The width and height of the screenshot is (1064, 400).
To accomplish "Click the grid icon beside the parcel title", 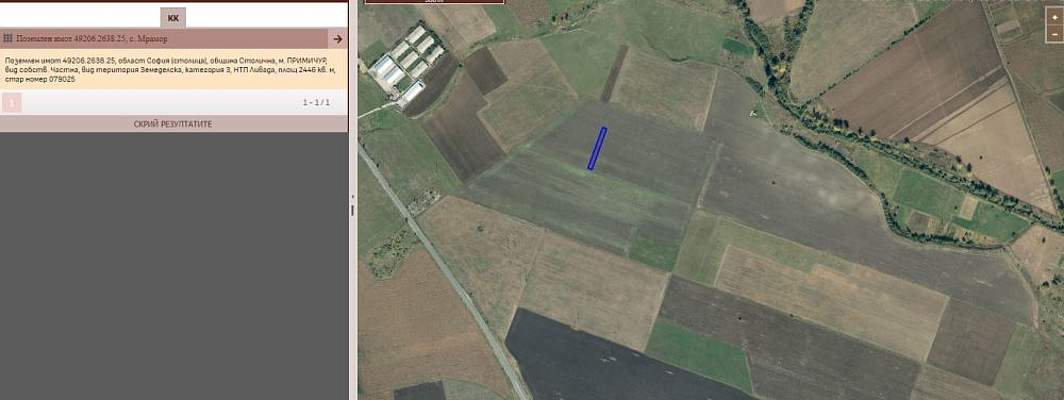I will tap(8, 39).
